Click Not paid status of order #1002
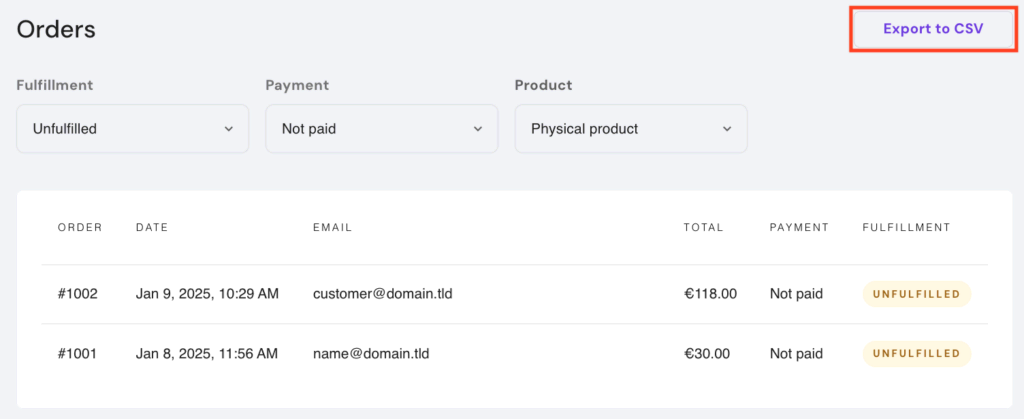This screenshot has height=419, width=1024. pos(796,294)
